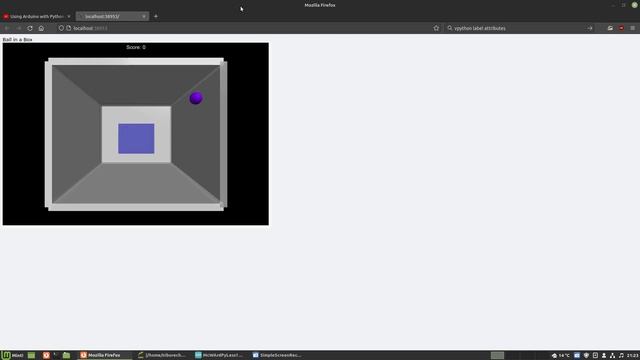Click the shield update manager tray icon
The image size is (640, 360).
pyautogui.click(x=586, y=355)
